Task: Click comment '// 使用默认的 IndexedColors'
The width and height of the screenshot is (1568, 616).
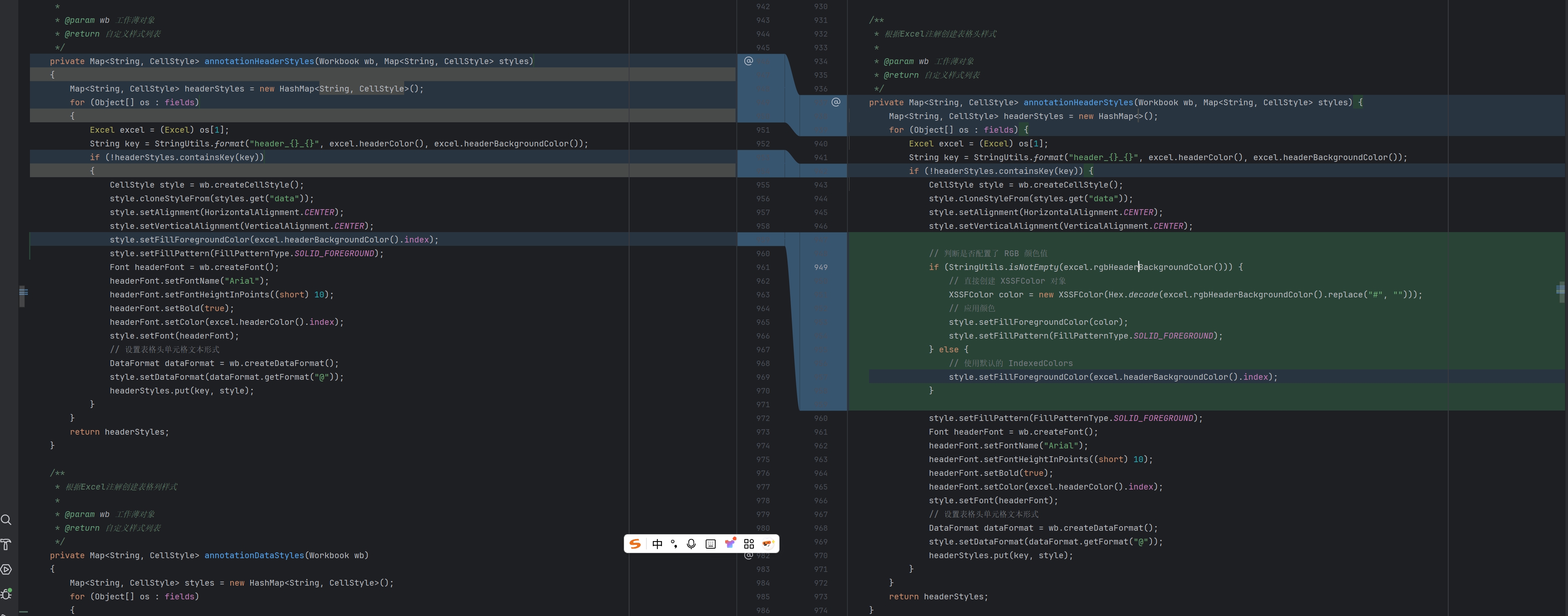Action: (x=1010, y=364)
